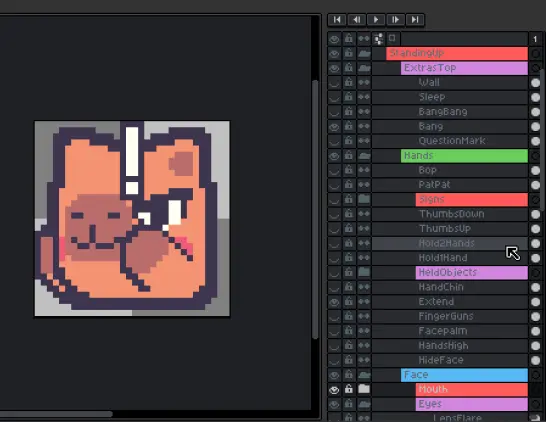Expand the HeldObjects group folder
The height and width of the screenshot is (422, 546).
(364, 272)
